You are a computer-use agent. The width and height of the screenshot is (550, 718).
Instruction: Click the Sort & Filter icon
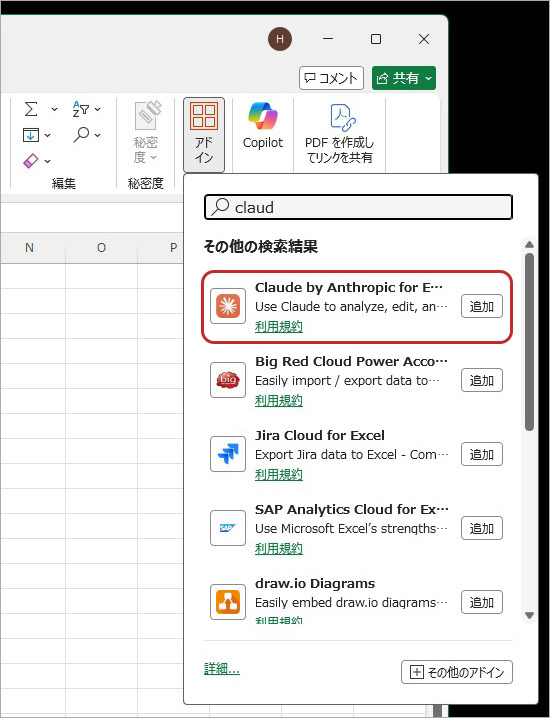[x=81, y=109]
